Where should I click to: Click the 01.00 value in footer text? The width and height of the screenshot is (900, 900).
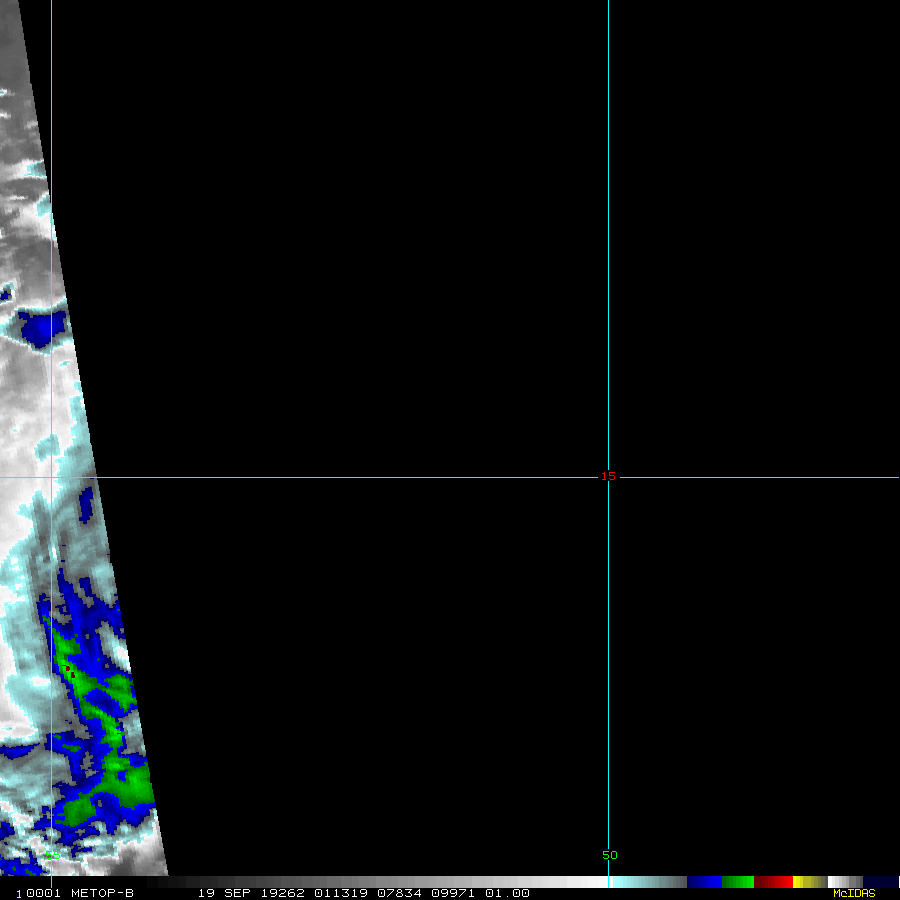click(507, 893)
